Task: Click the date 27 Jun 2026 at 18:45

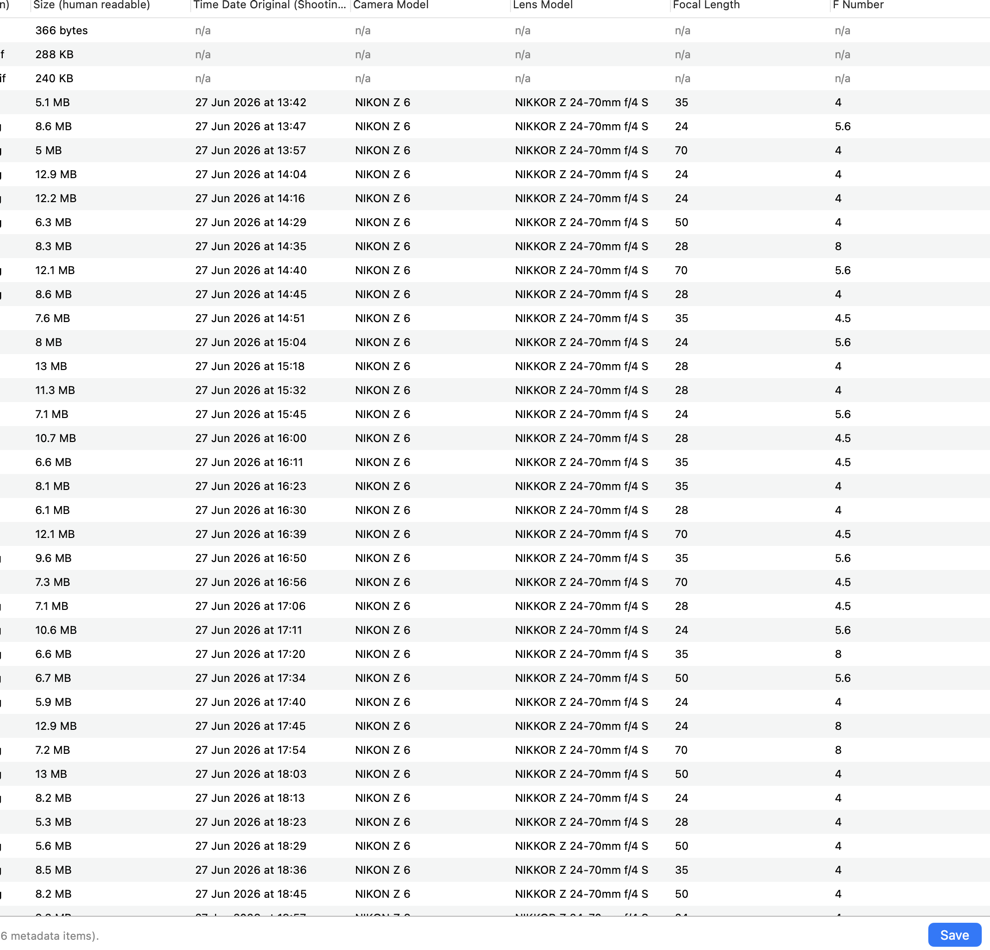Action: (251, 894)
